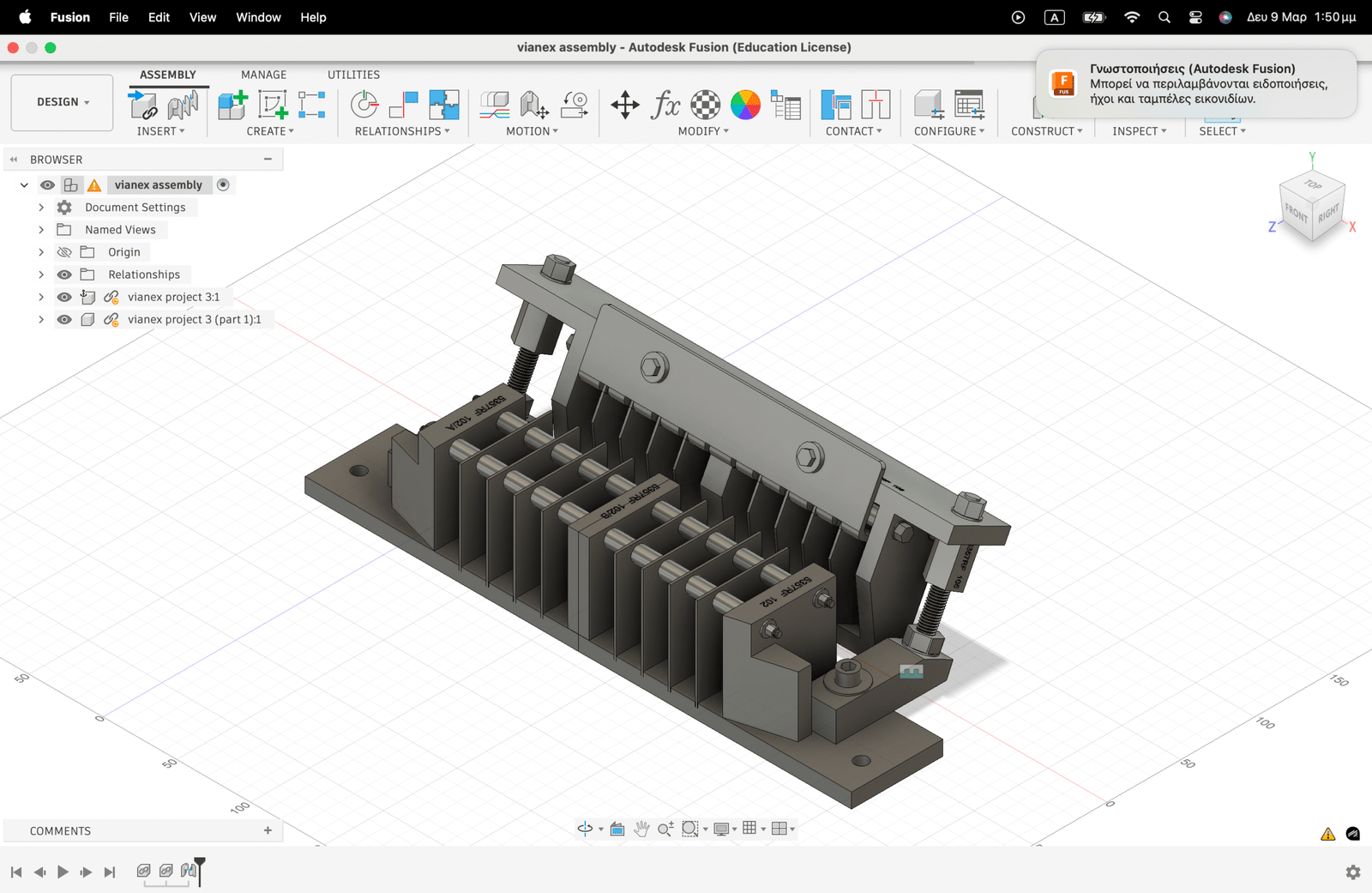Jump to timeline end
Viewport: 1372px width, 893px height.
pyautogui.click(x=109, y=872)
